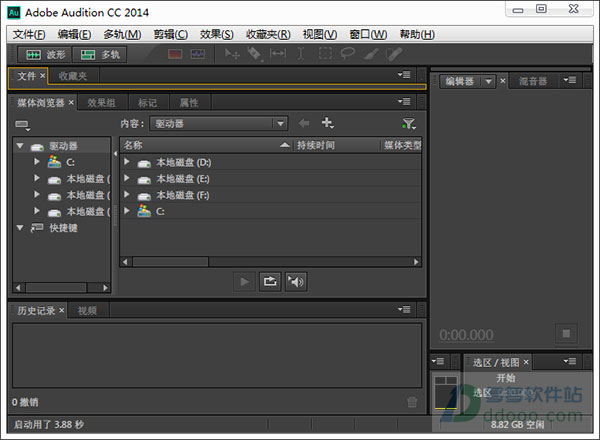Sort by the 名称 column header

(206, 145)
